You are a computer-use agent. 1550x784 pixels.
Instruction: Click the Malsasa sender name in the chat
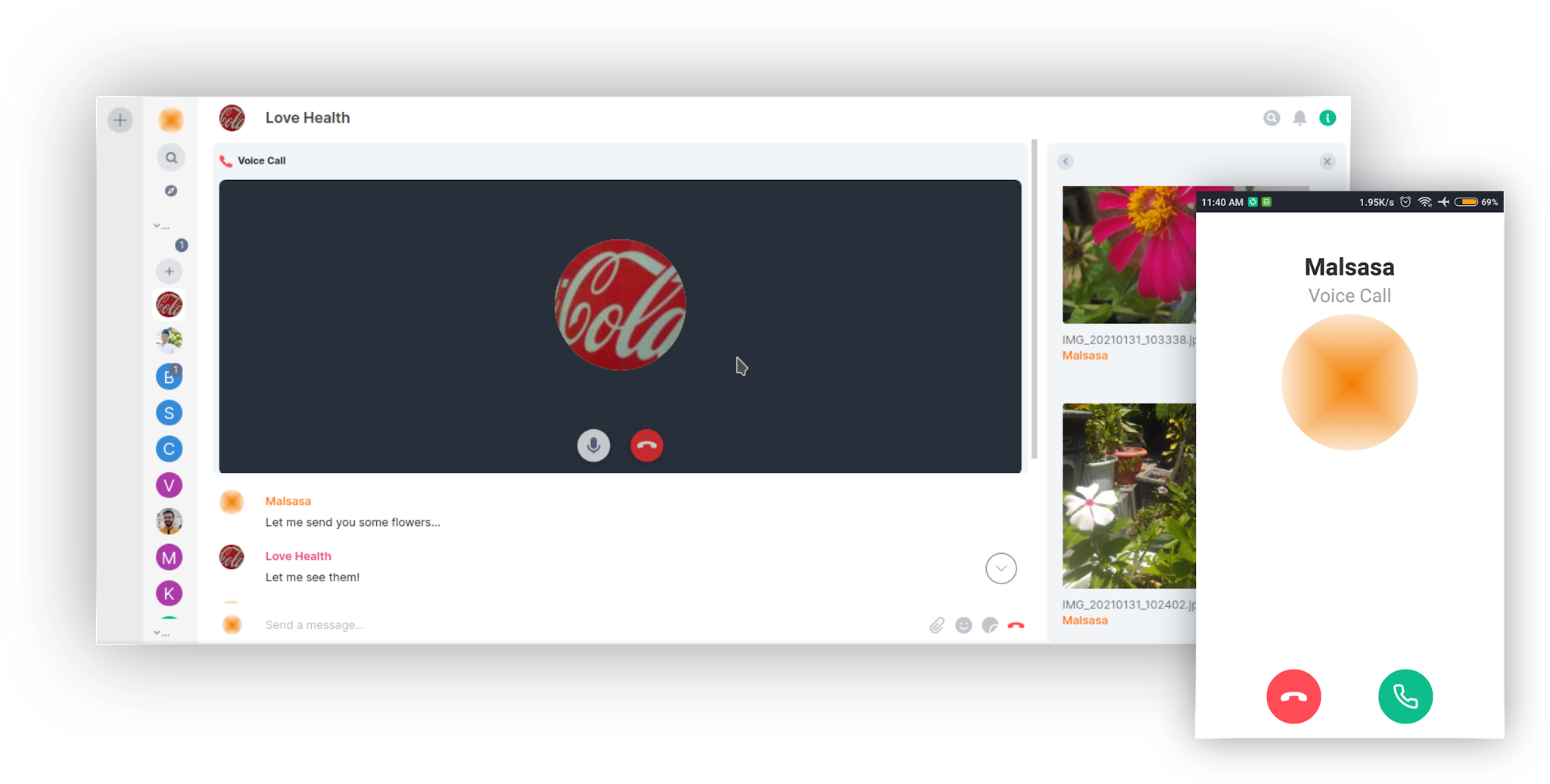pyautogui.click(x=288, y=501)
